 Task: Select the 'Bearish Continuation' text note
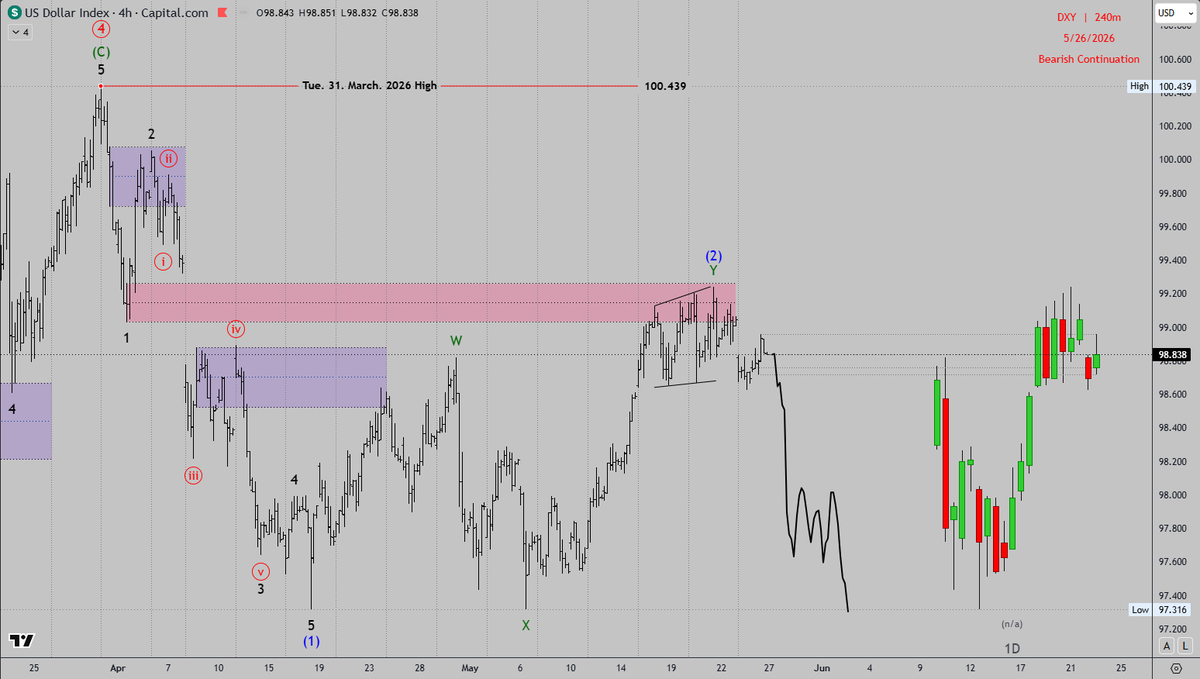1088,60
